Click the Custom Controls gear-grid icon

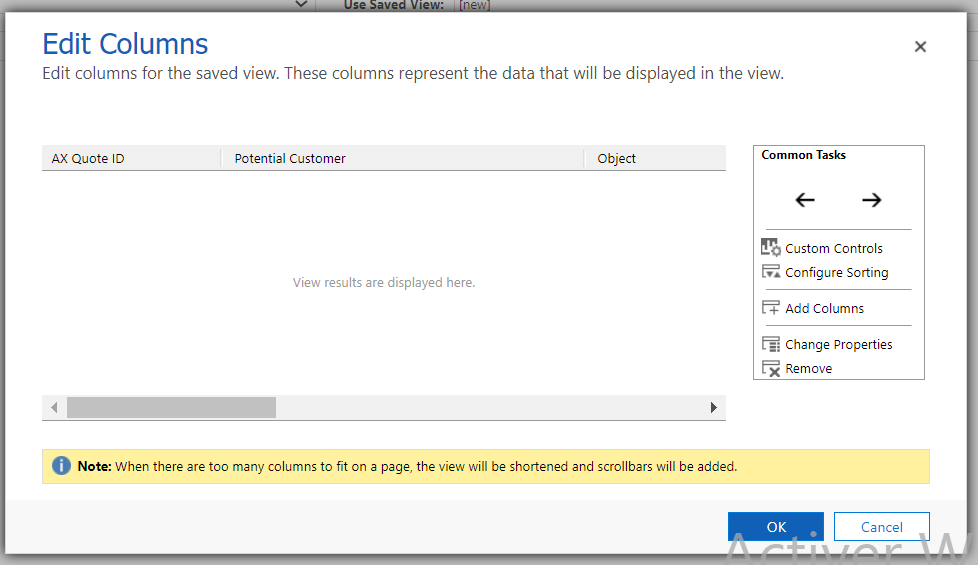tap(771, 248)
